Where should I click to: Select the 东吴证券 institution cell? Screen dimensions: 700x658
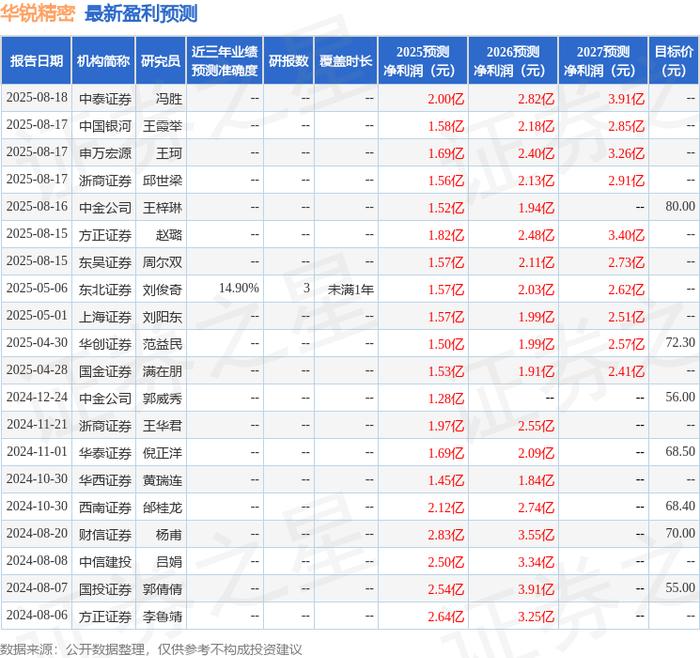click(105, 262)
